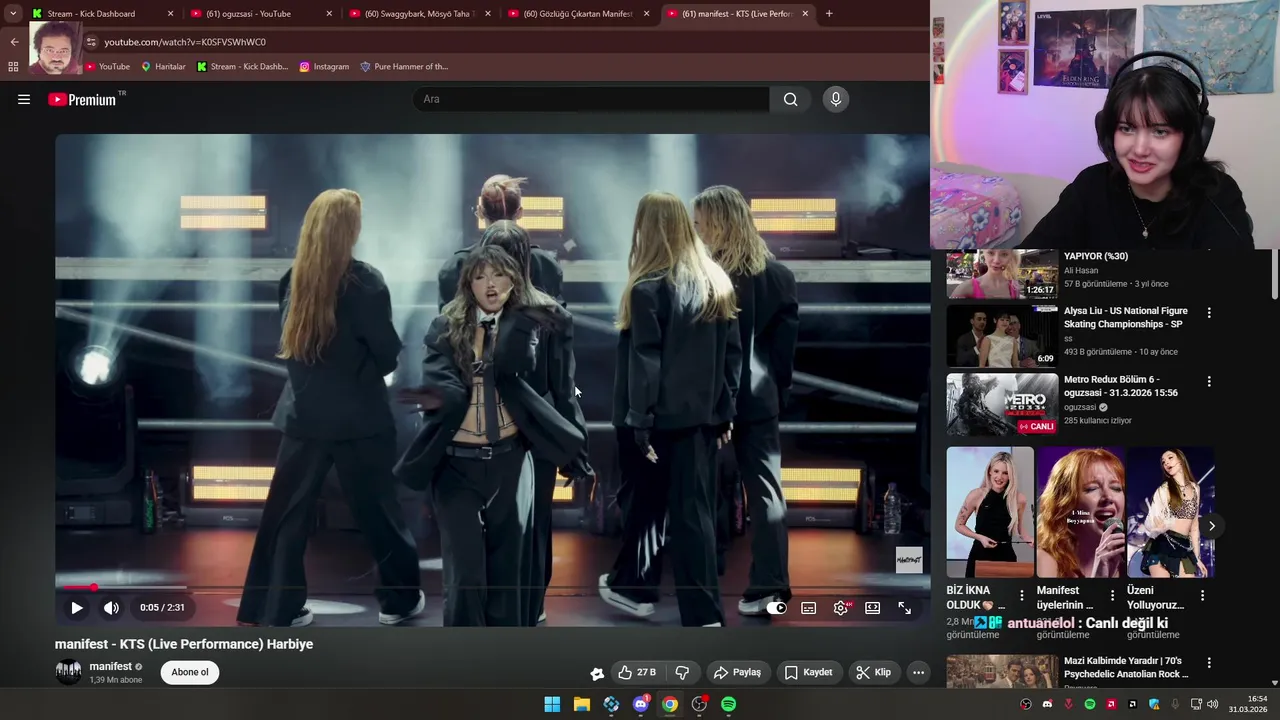1280x720 pixels.
Task: Open Pure Hammer of th... bookmark
Action: pos(404,67)
